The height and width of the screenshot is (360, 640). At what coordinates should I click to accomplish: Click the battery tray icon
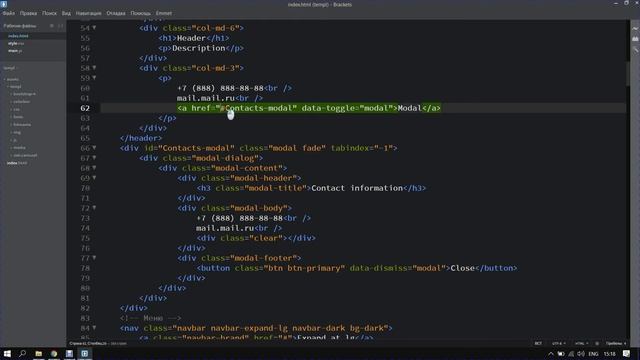(x=561, y=354)
